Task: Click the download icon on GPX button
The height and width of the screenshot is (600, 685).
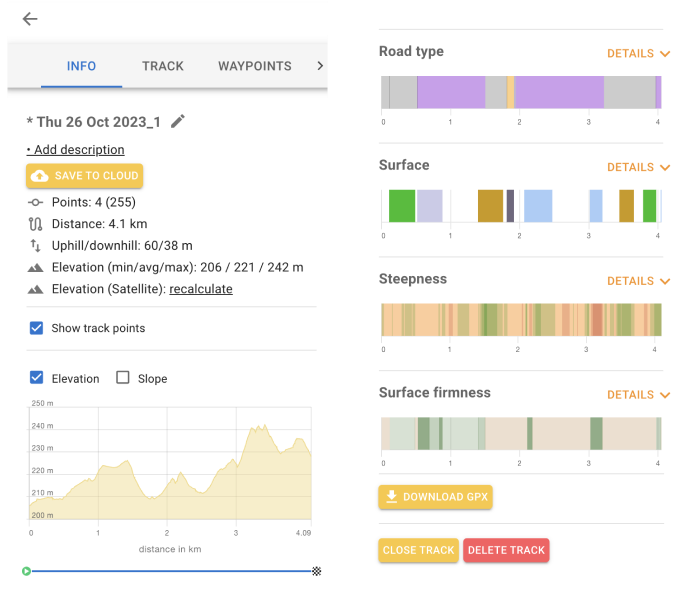Action: [392, 497]
